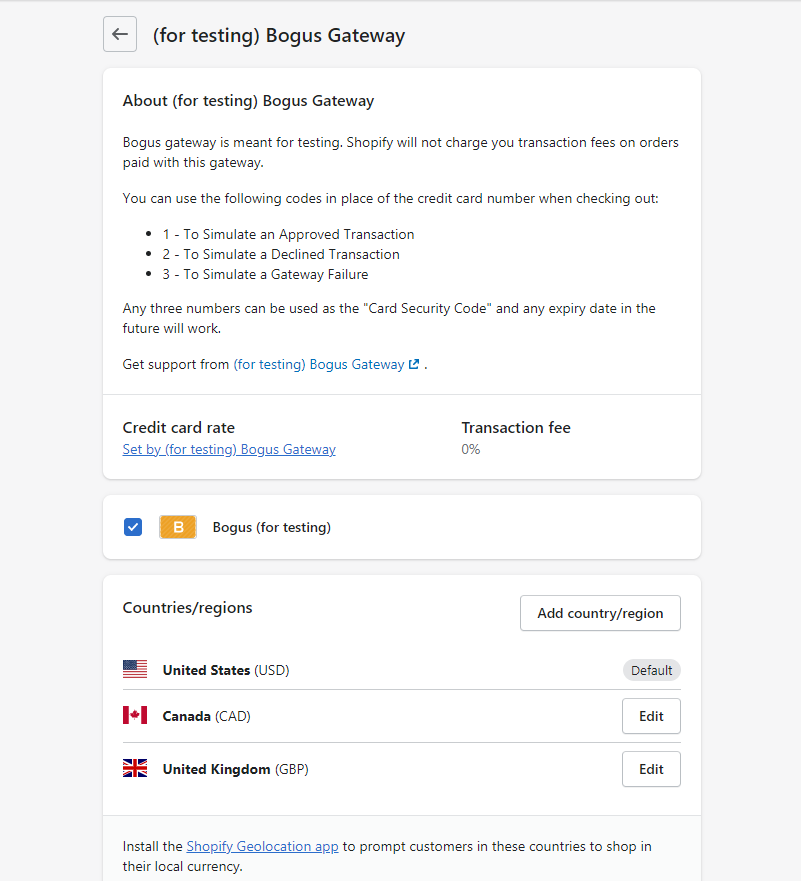Open the Set by Bogus Gateway rate link

229,449
